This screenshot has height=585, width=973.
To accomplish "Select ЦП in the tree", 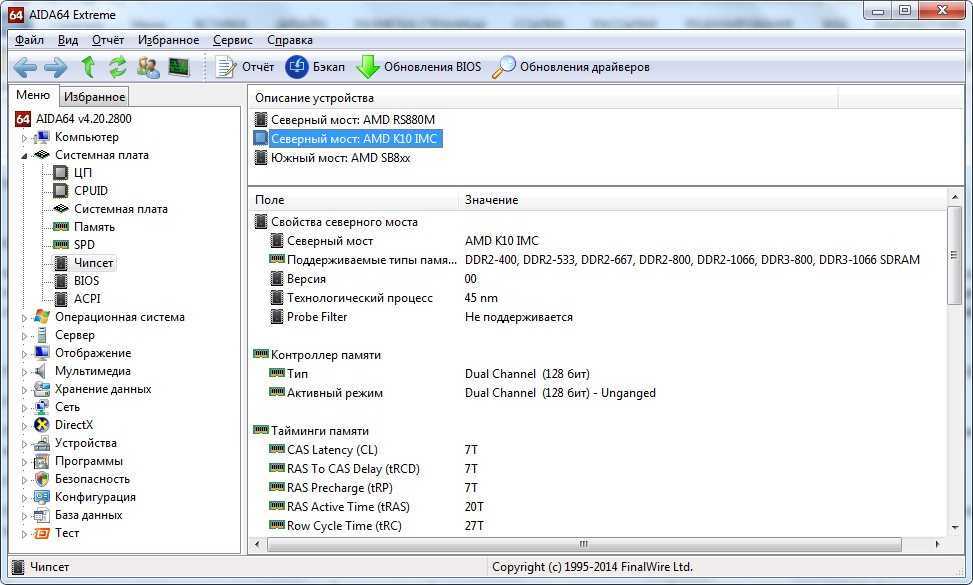I will [83, 172].
